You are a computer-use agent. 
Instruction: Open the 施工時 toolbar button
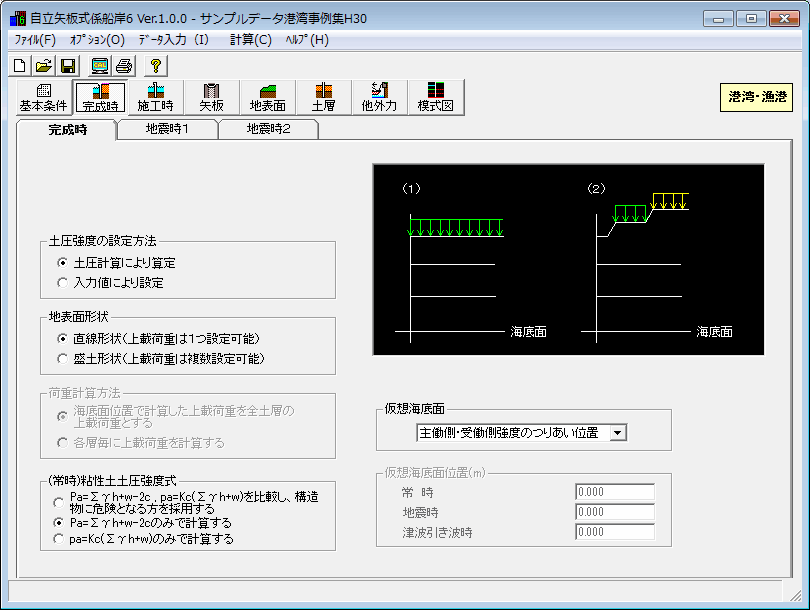[x=155, y=97]
